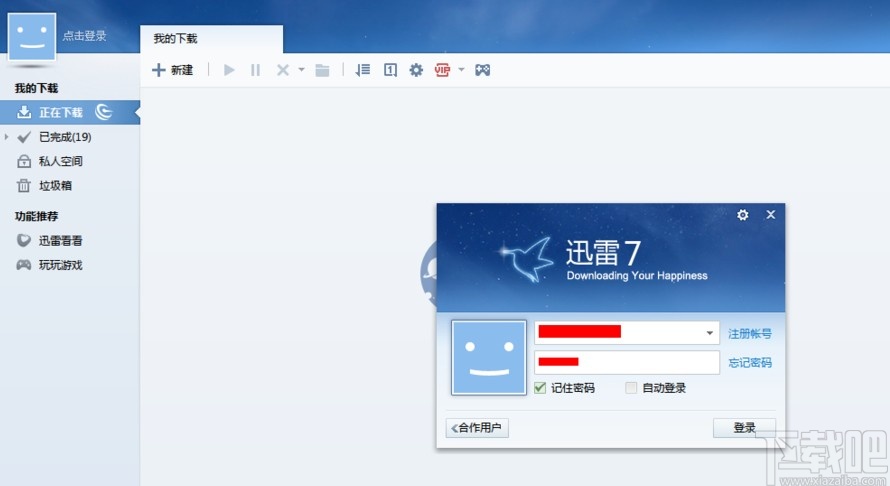Click the 合作用户 button
Viewport: 890px width, 486px height.
(477, 428)
